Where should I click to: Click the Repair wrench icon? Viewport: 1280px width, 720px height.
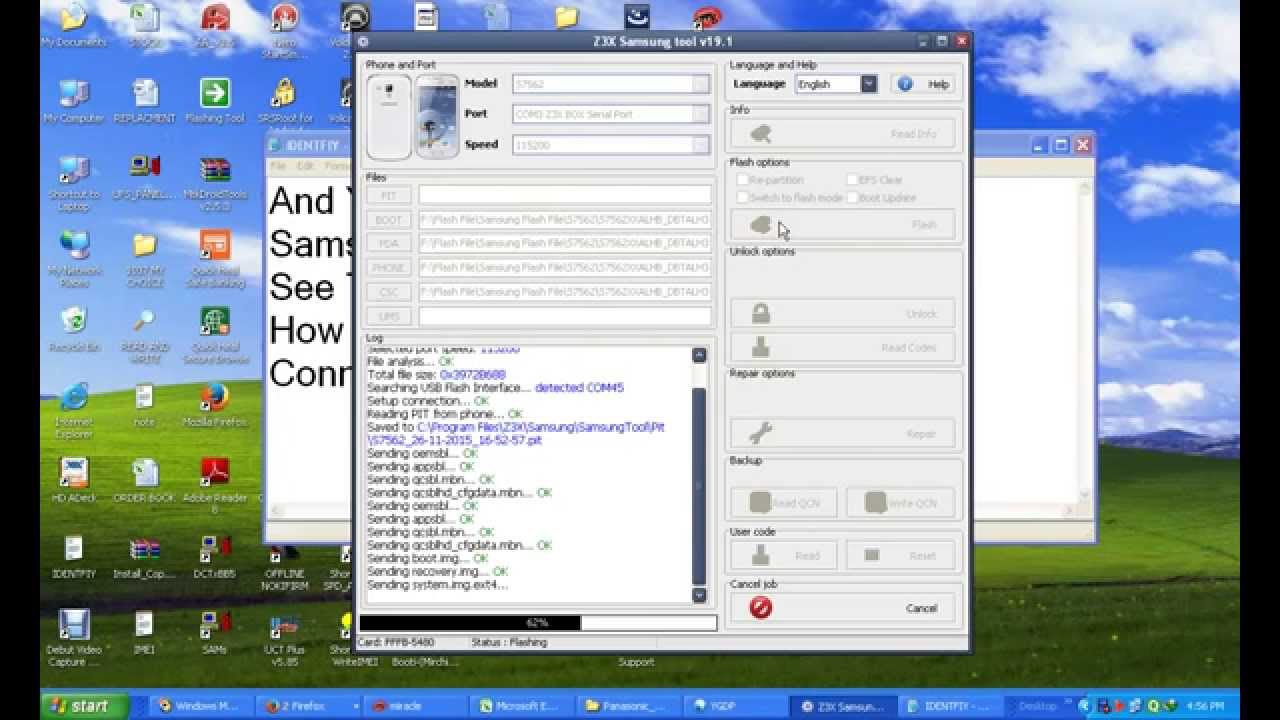coord(761,433)
